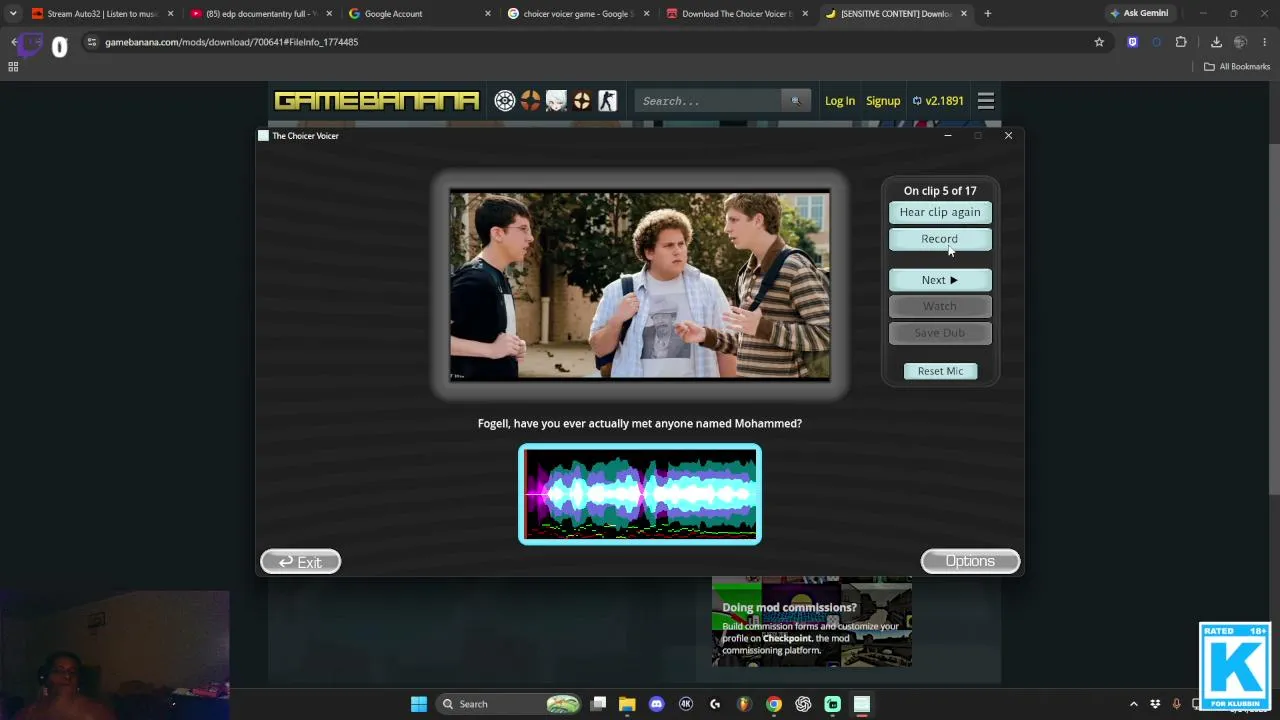Image resolution: width=1280 pixels, height=720 pixels.
Task: View site information icon in the address bar
Action: coord(92,42)
